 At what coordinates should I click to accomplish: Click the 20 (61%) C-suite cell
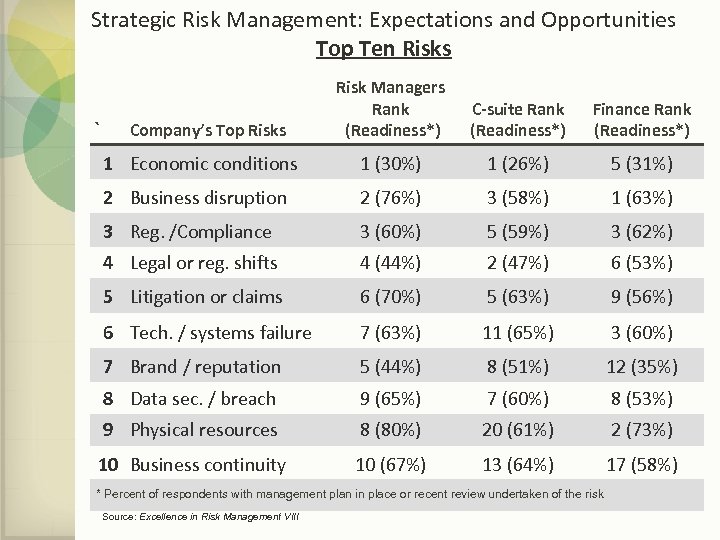pyautogui.click(x=517, y=430)
